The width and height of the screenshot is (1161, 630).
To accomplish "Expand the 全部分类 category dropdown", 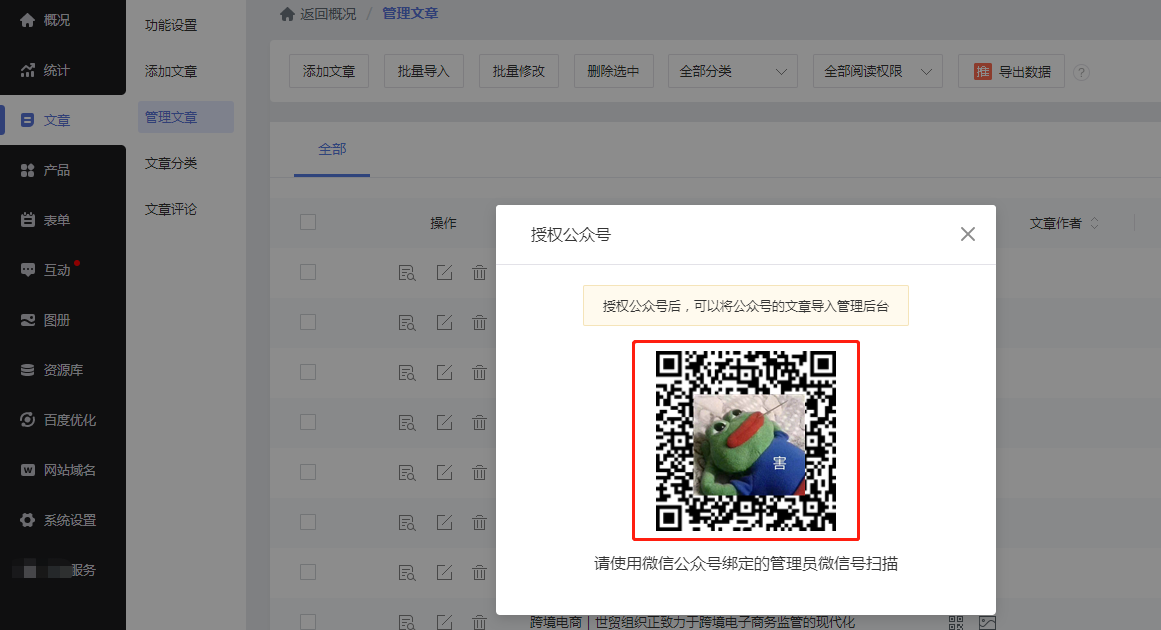I will click(x=732, y=71).
